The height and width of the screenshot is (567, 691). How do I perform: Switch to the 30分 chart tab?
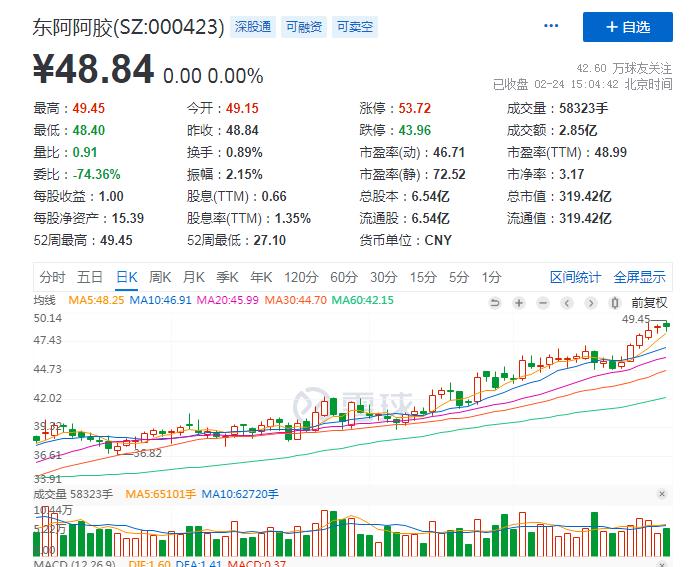383,277
